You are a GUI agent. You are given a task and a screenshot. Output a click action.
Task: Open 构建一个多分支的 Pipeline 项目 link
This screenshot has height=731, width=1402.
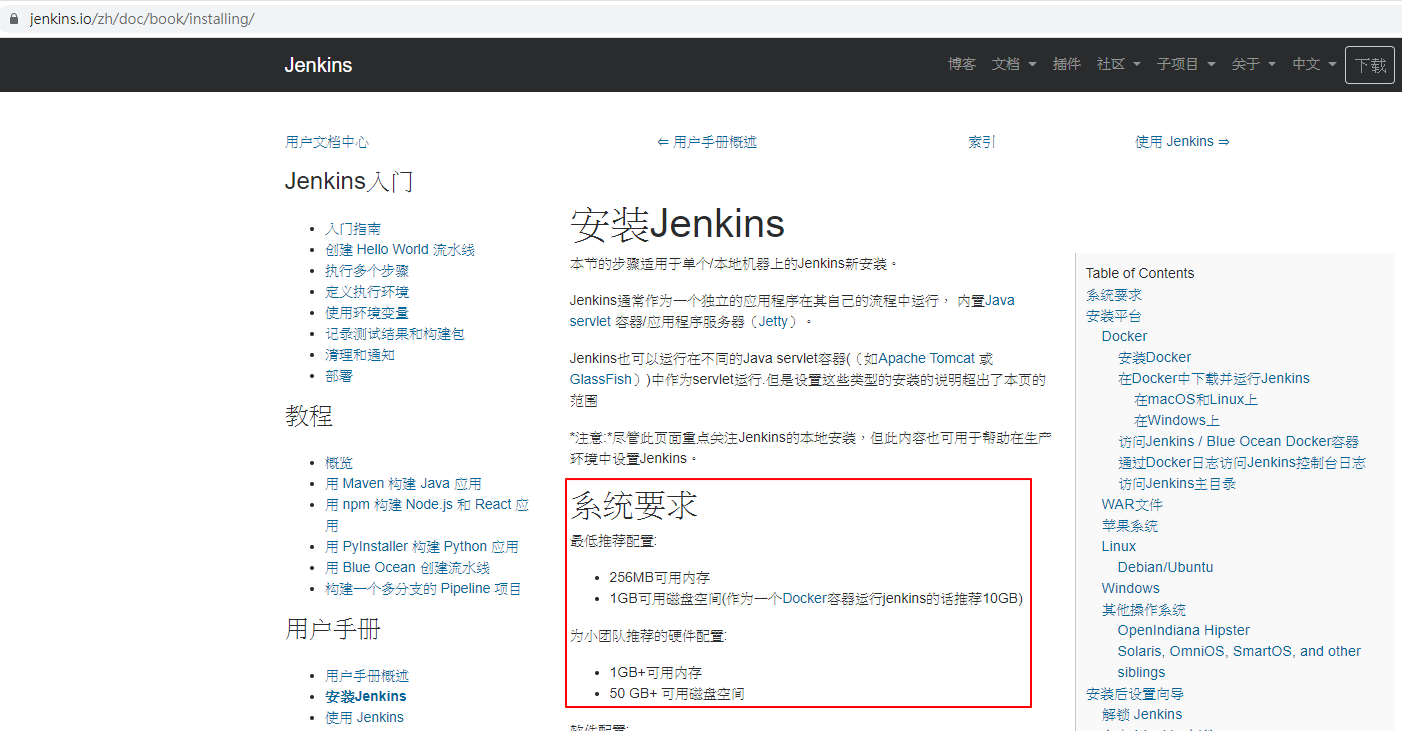(423, 589)
